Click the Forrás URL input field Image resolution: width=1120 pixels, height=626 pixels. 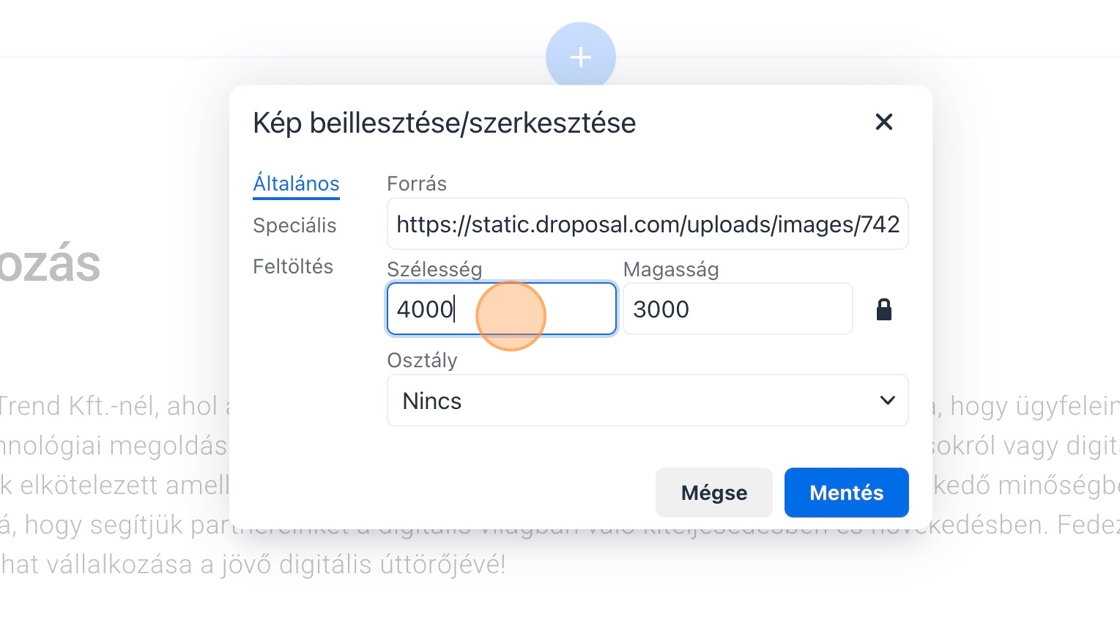(647, 224)
